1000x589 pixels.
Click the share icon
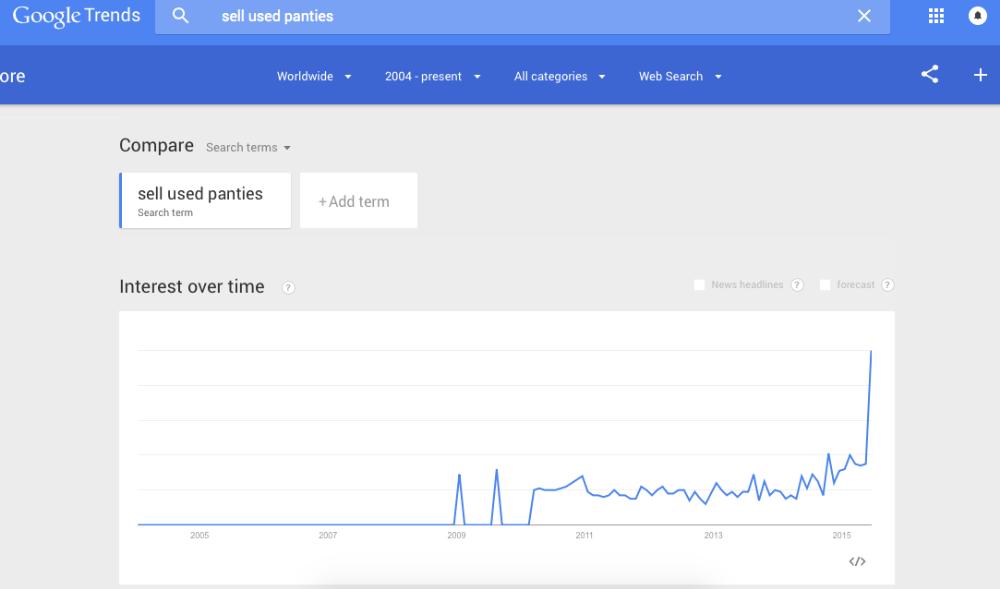click(x=930, y=75)
